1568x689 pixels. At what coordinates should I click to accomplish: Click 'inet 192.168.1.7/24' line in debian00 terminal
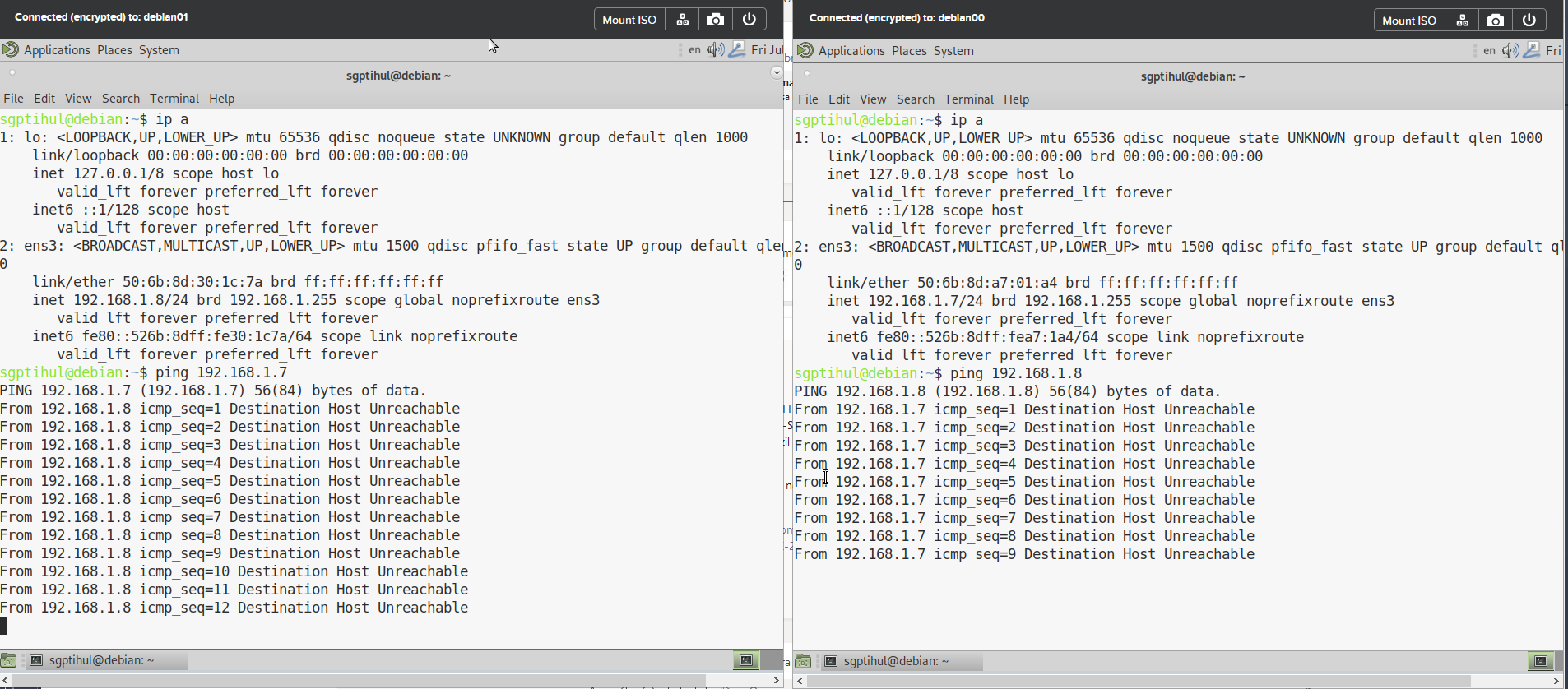(x=1111, y=301)
